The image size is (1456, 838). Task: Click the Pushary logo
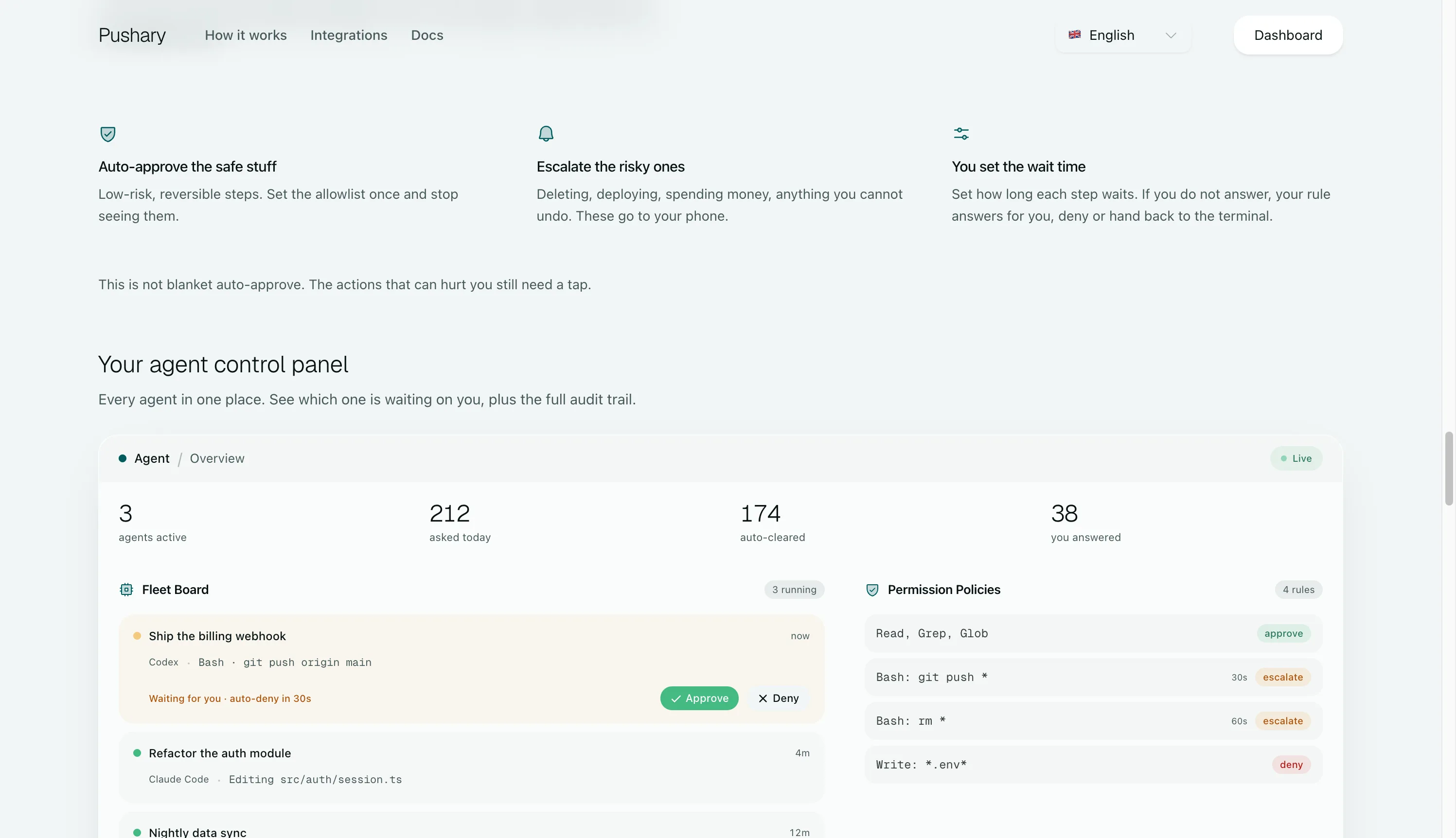pyautogui.click(x=132, y=35)
